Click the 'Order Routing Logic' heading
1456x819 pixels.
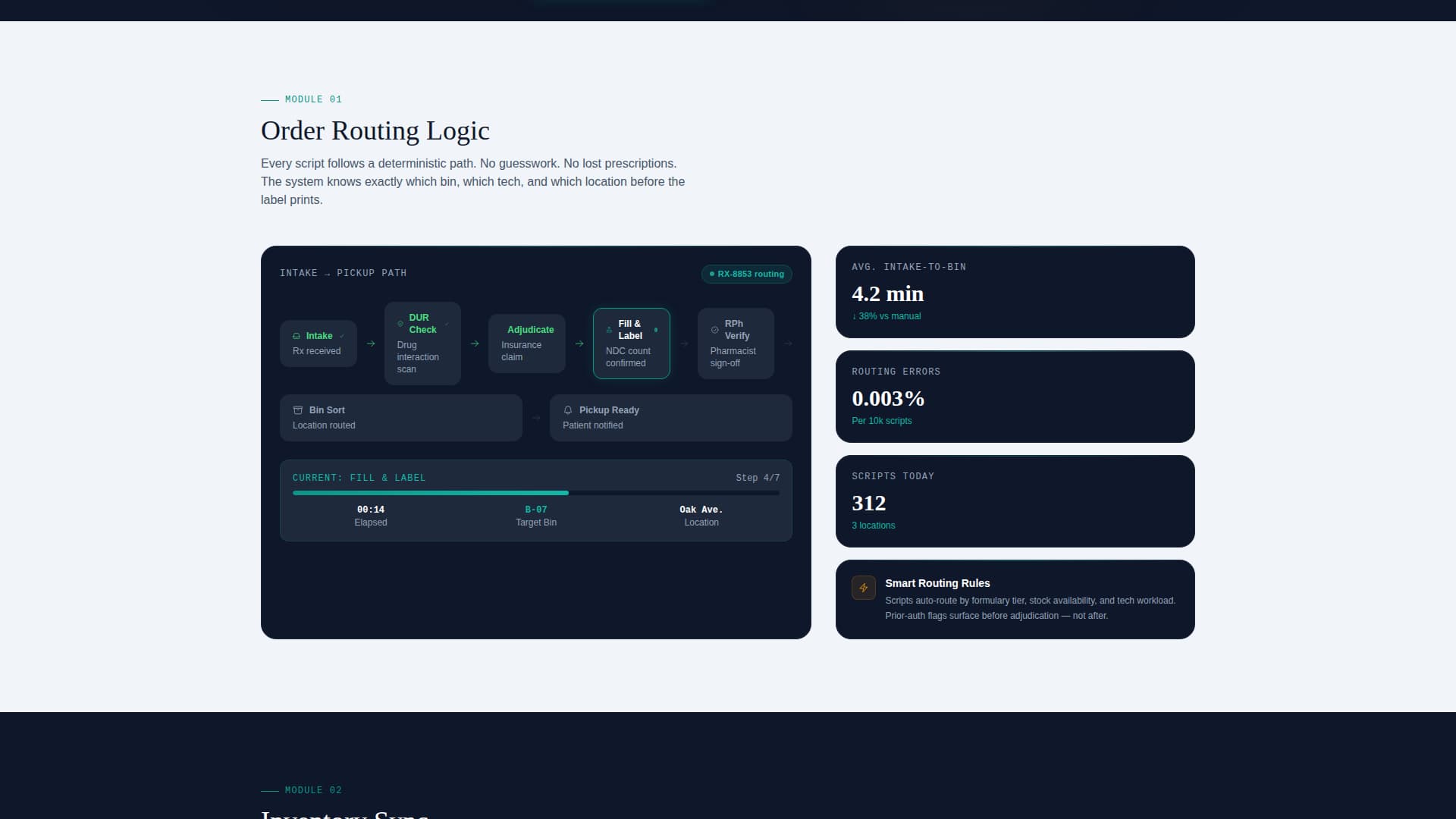click(375, 130)
